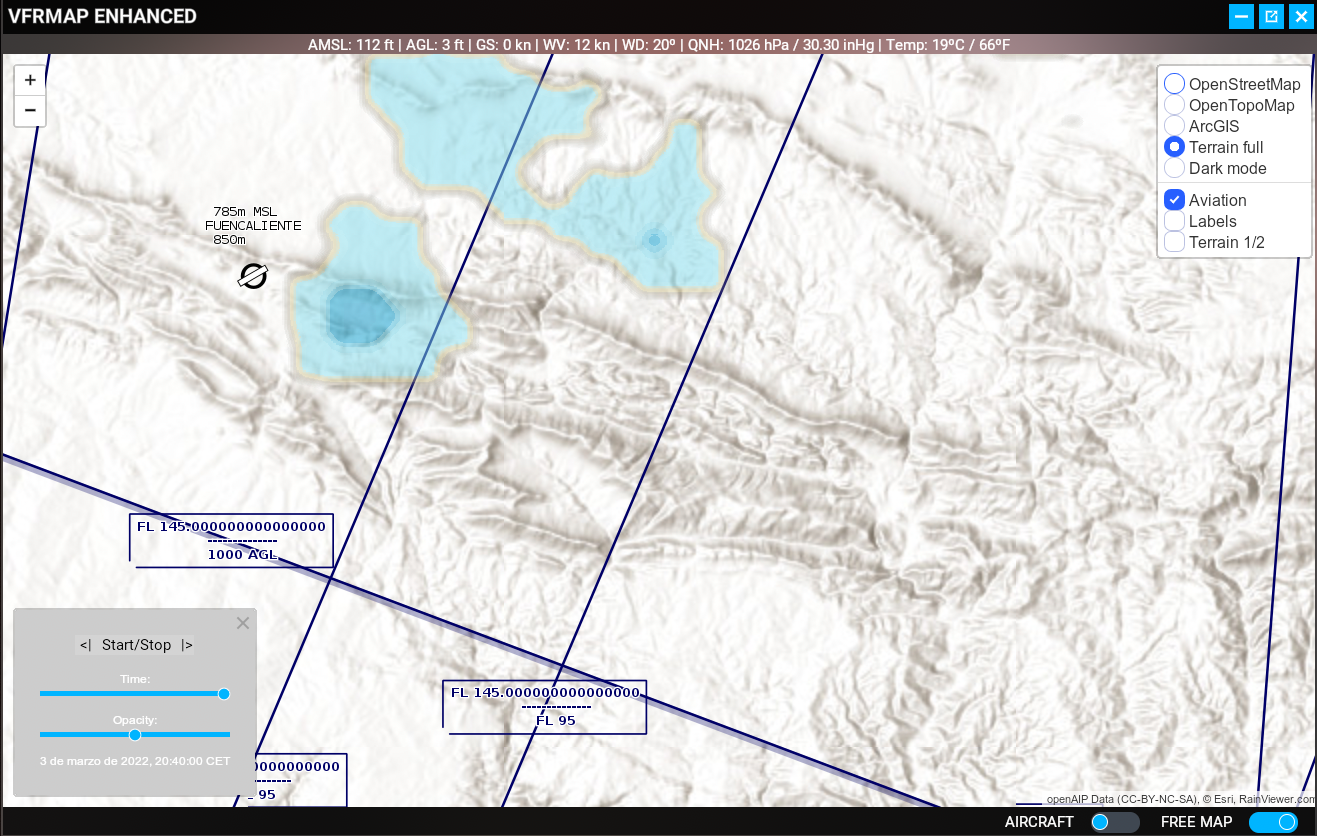Toggle the AIRCRAFT follow switch
Screen dimensions: 1317x836
click(1114, 822)
